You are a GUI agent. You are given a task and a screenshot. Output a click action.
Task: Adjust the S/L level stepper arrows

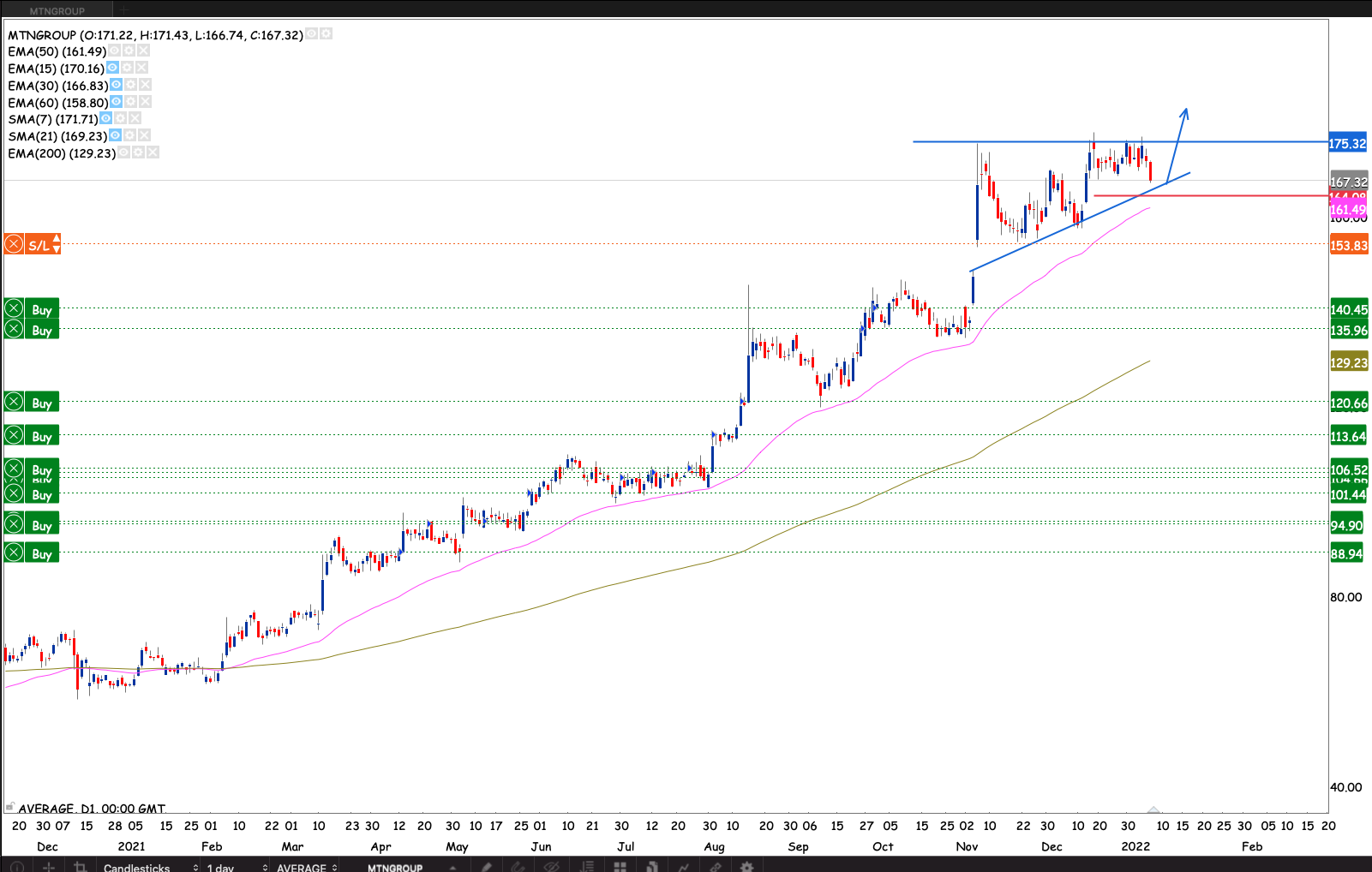coord(56,245)
